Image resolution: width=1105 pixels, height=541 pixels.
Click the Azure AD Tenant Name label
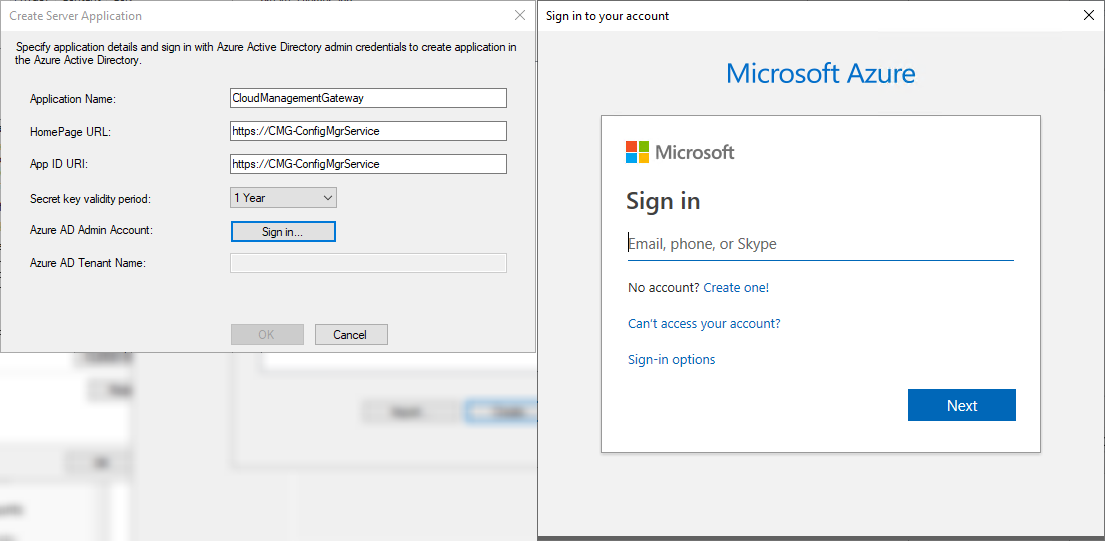click(x=87, y=263)
